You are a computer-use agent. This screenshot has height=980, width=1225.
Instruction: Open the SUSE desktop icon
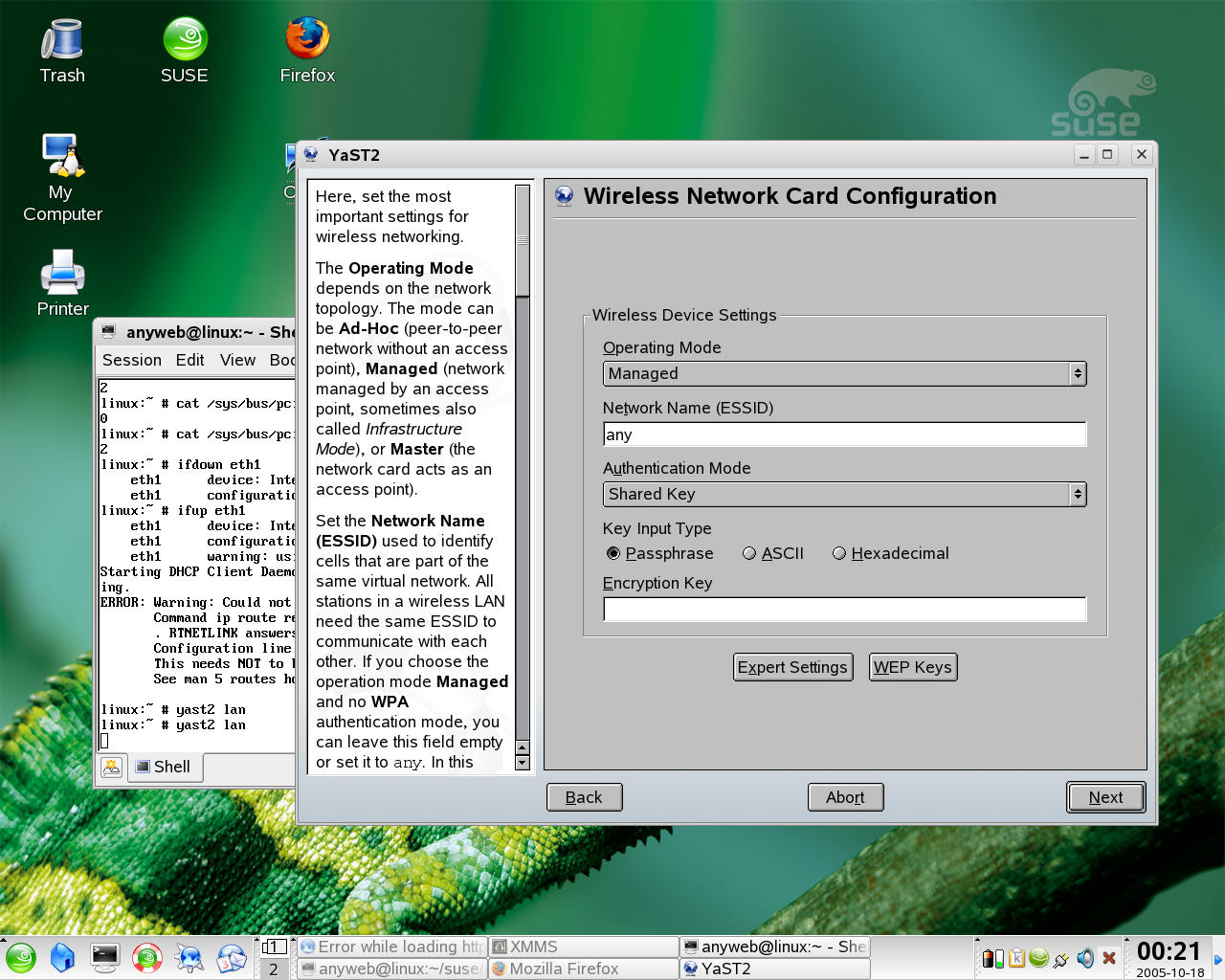(x=185, y=51)
